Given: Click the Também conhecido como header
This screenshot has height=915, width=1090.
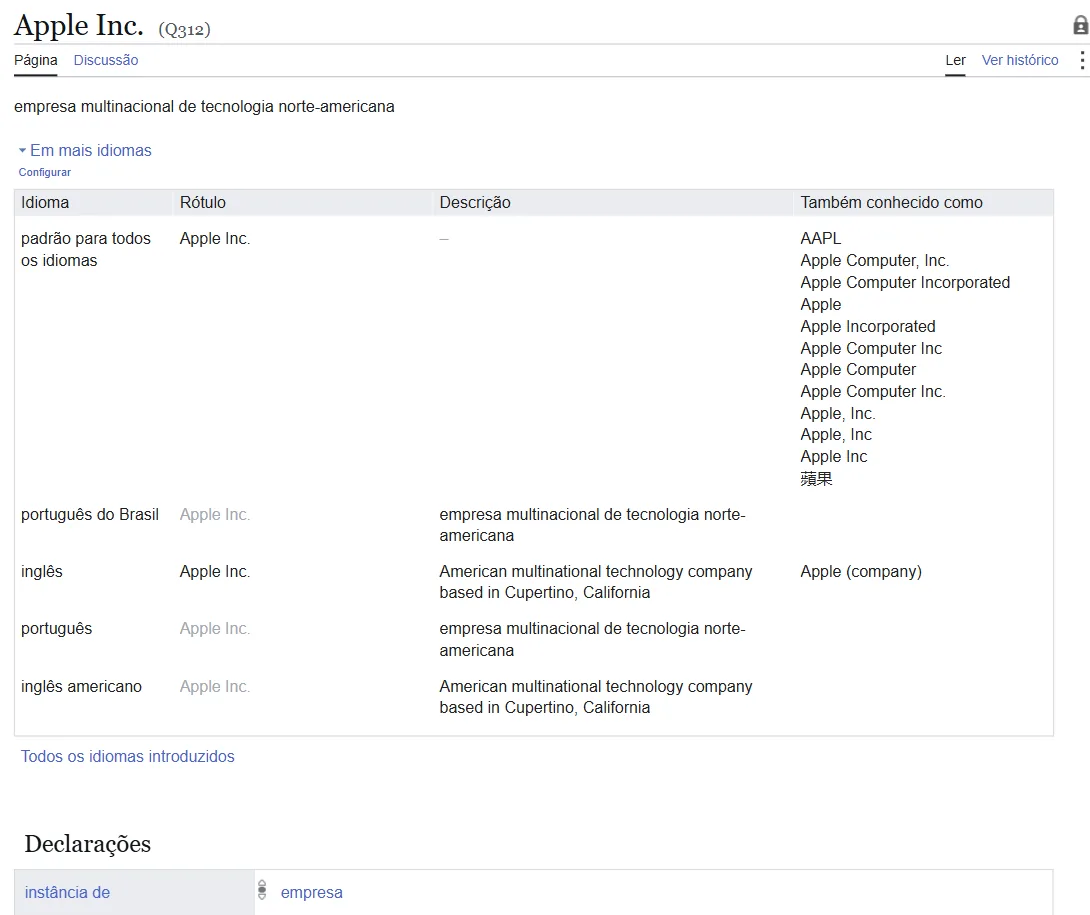Looking at the screenshot, I should coord(891,202).
